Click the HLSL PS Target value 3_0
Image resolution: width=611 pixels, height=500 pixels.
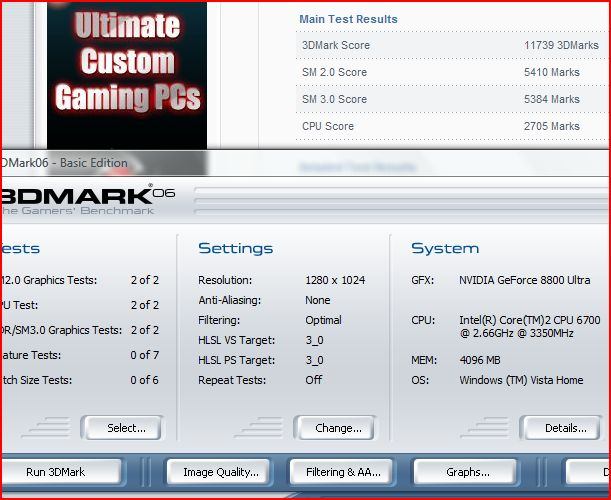314,360
